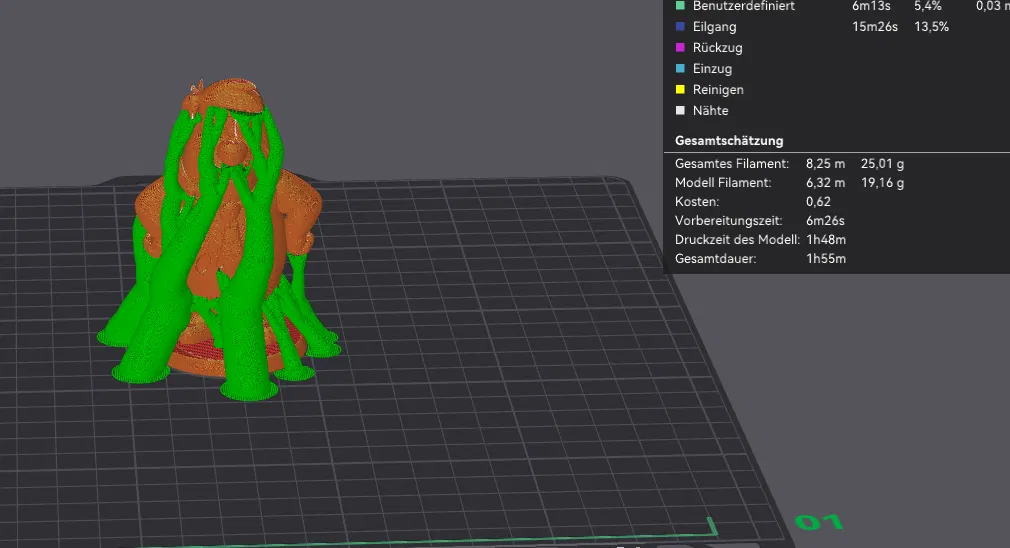Click the white Nähte color swatch

click(680, 110)
